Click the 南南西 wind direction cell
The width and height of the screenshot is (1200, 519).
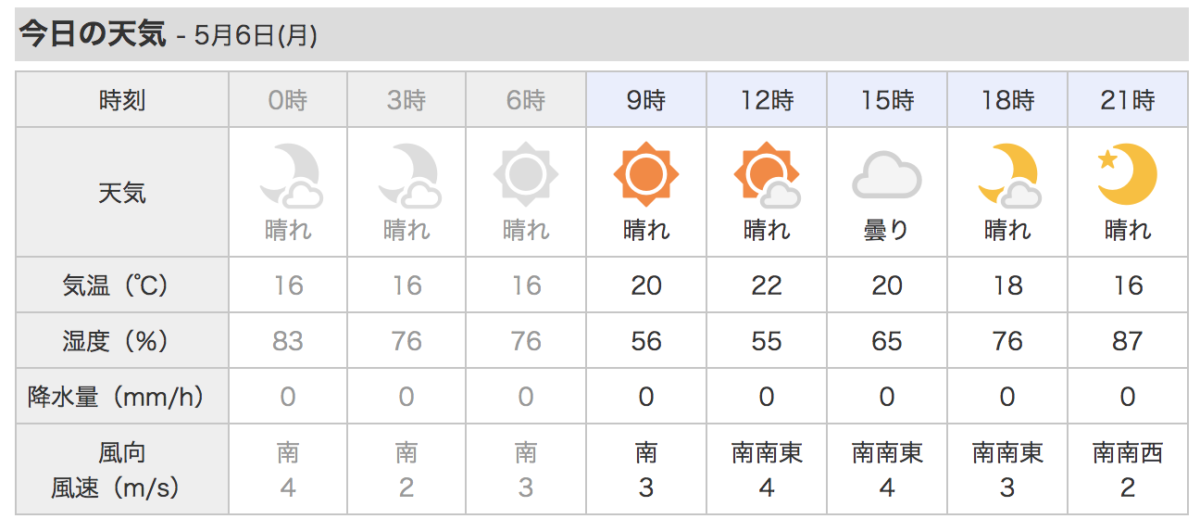(1128, 454)
